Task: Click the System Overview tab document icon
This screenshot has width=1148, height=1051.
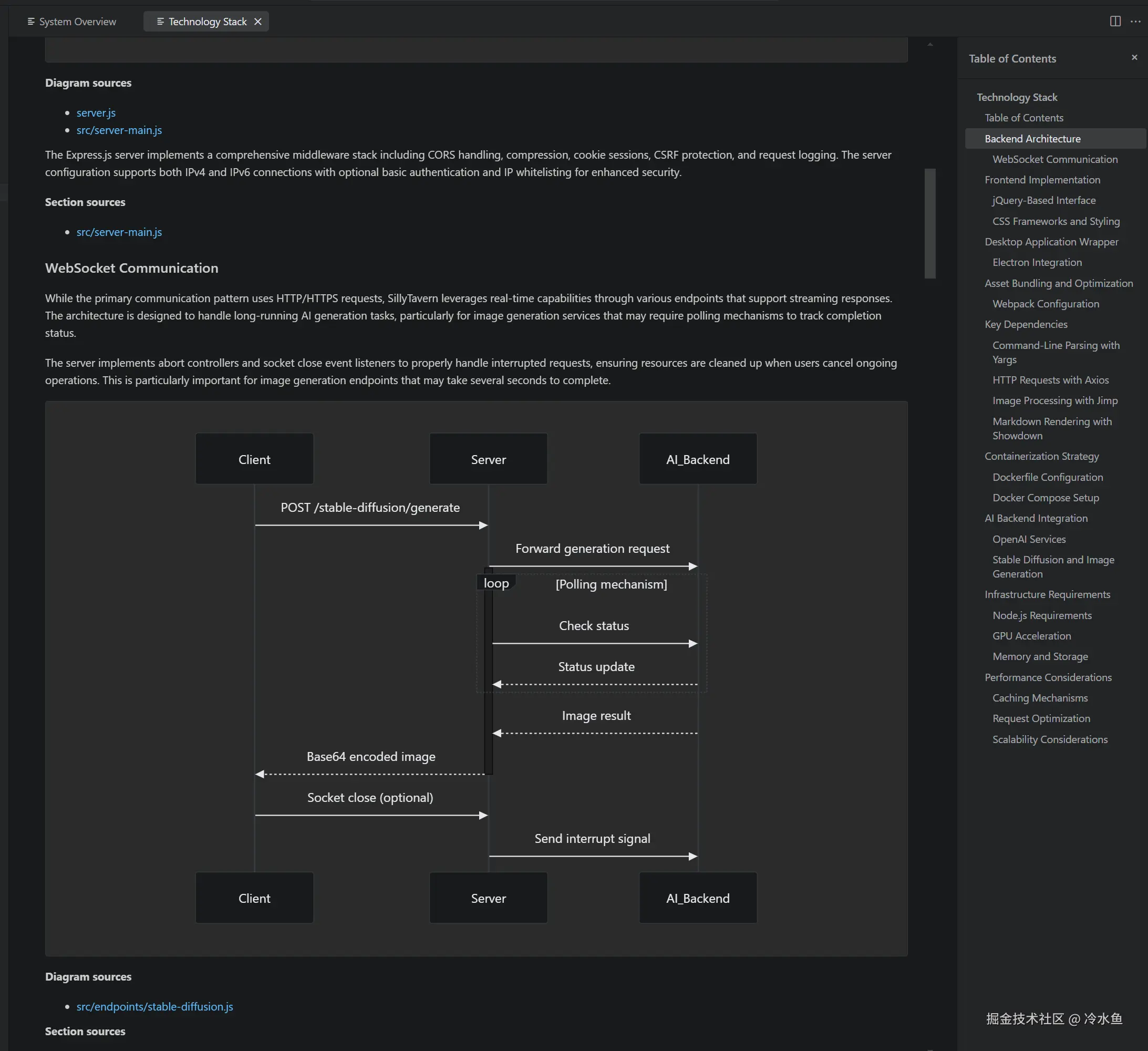Action: pyautogui.click(x=31, y=22)
